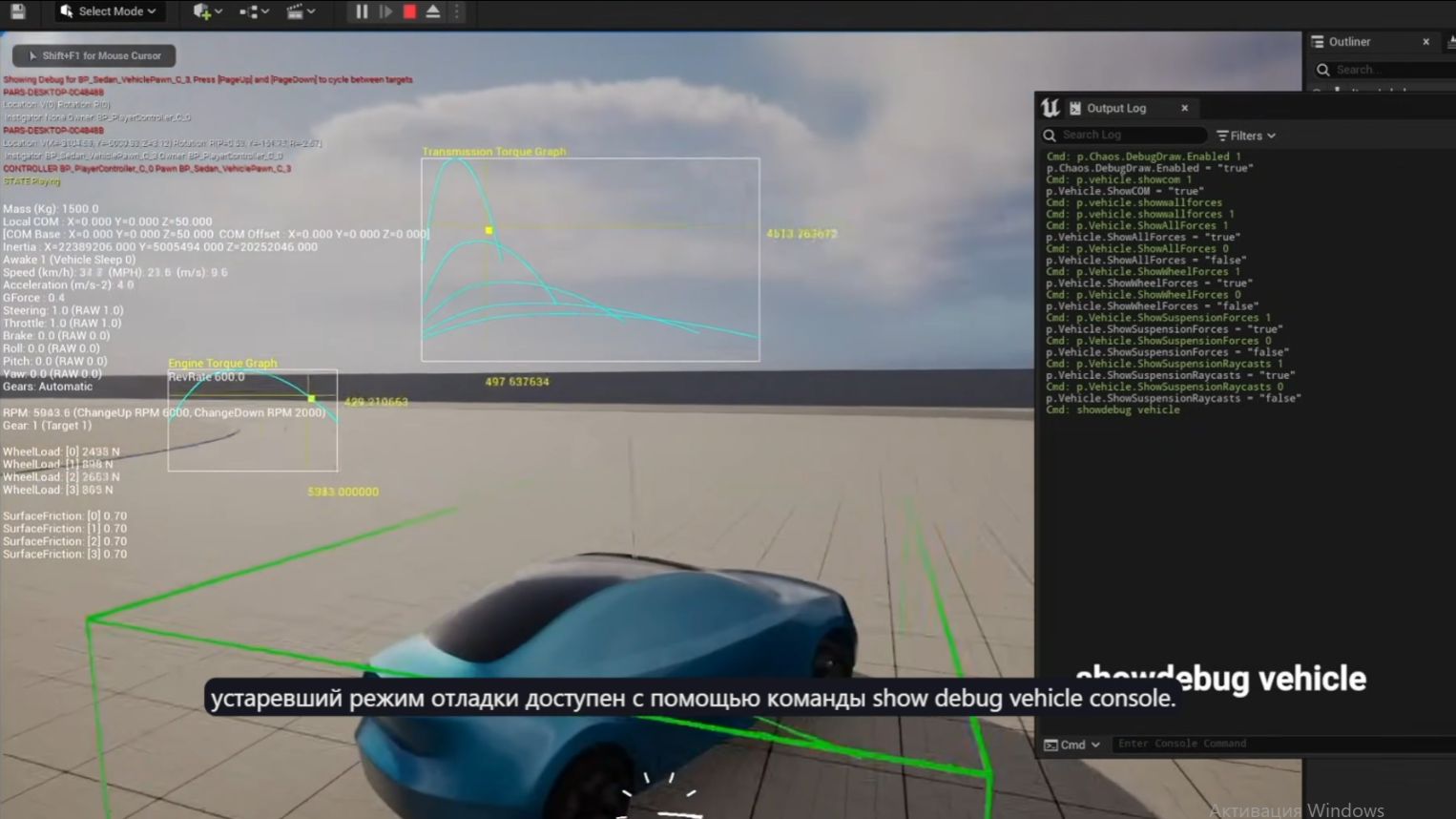Screen dimensions: 1456x819
Task: Click the yellow marker on Transmission Torque Graph
Action: [x=489, y=230]
